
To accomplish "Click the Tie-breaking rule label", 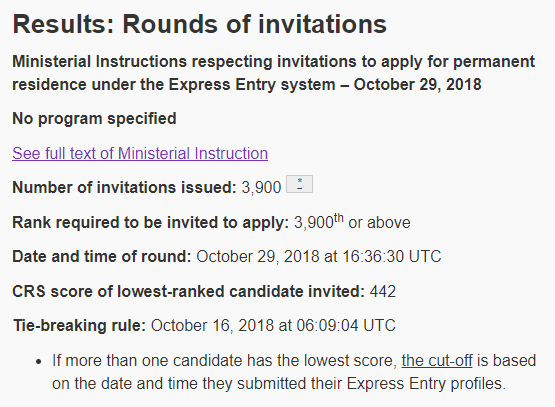I will point(80,326).
